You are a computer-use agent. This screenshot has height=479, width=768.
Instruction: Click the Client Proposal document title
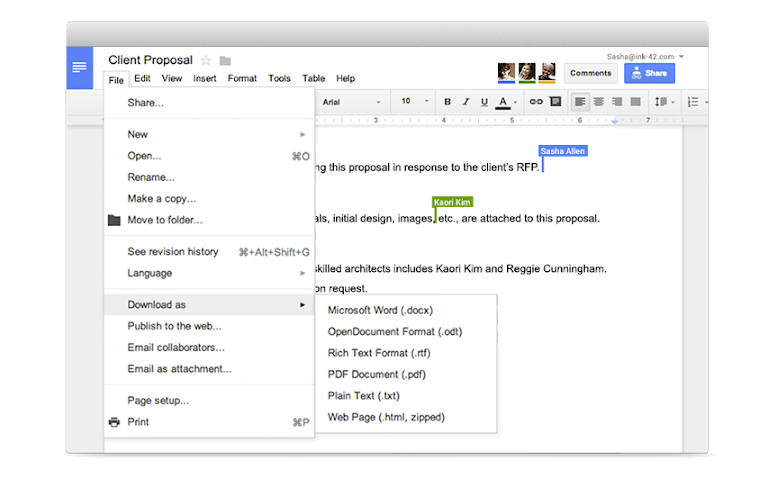point(150,60)
